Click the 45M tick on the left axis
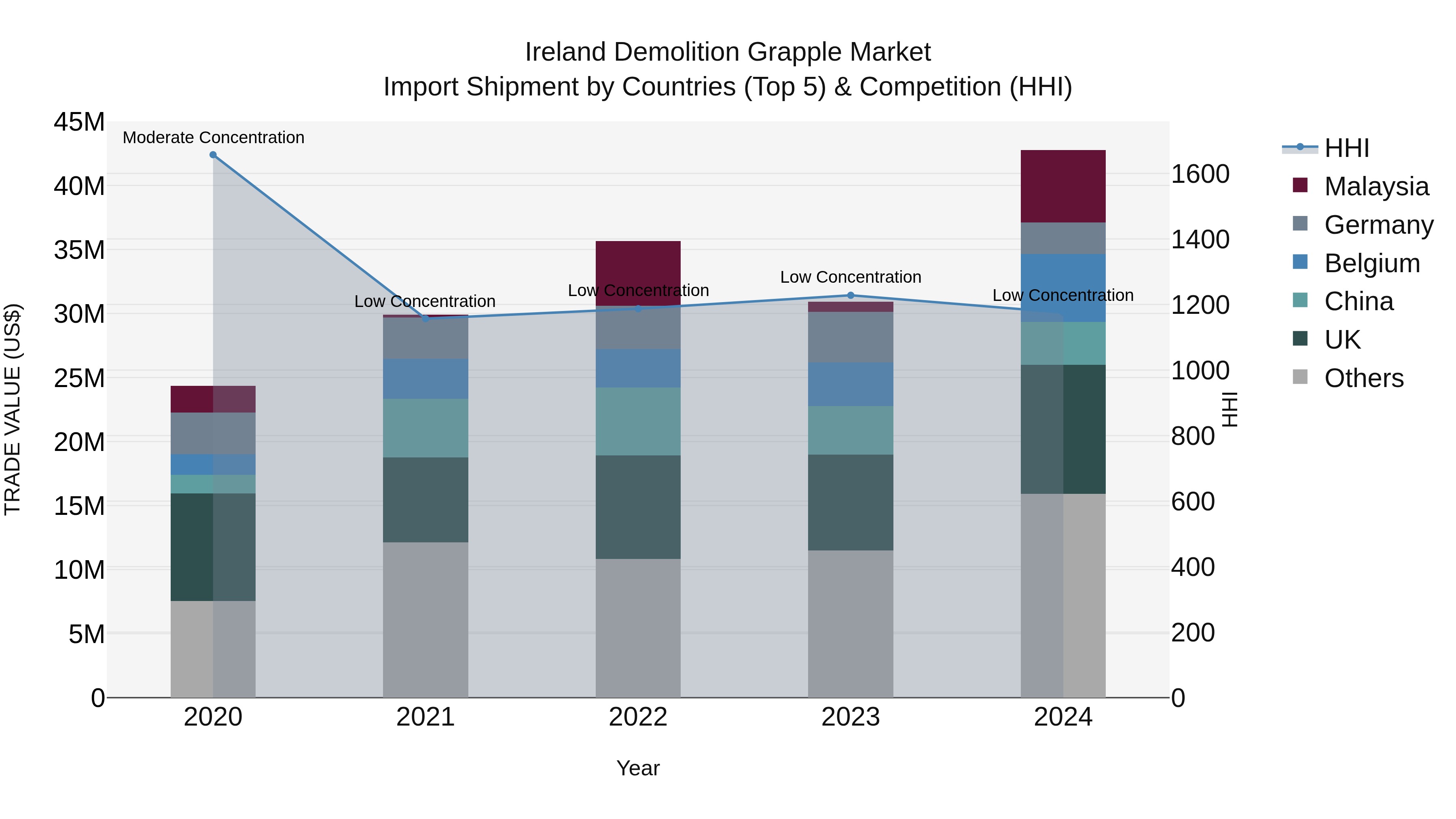 pyautogui.click(x=79, y=122)
